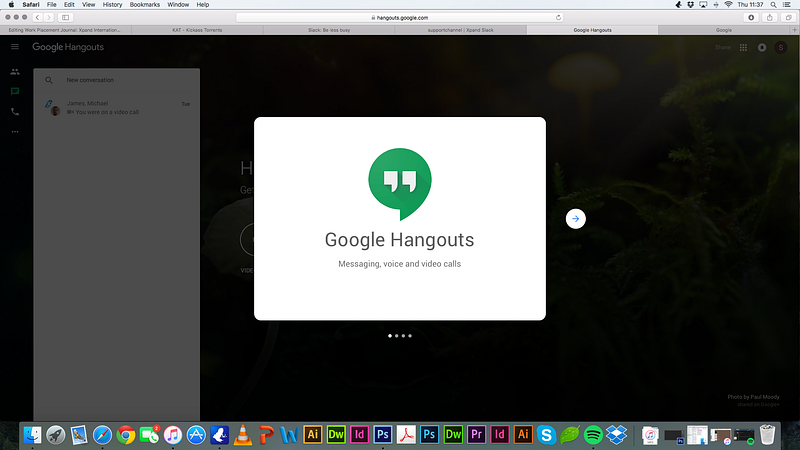Screen dimensions: 800x450
Task: Open Safari compass icon in Dock
Action: click(102, 435)
